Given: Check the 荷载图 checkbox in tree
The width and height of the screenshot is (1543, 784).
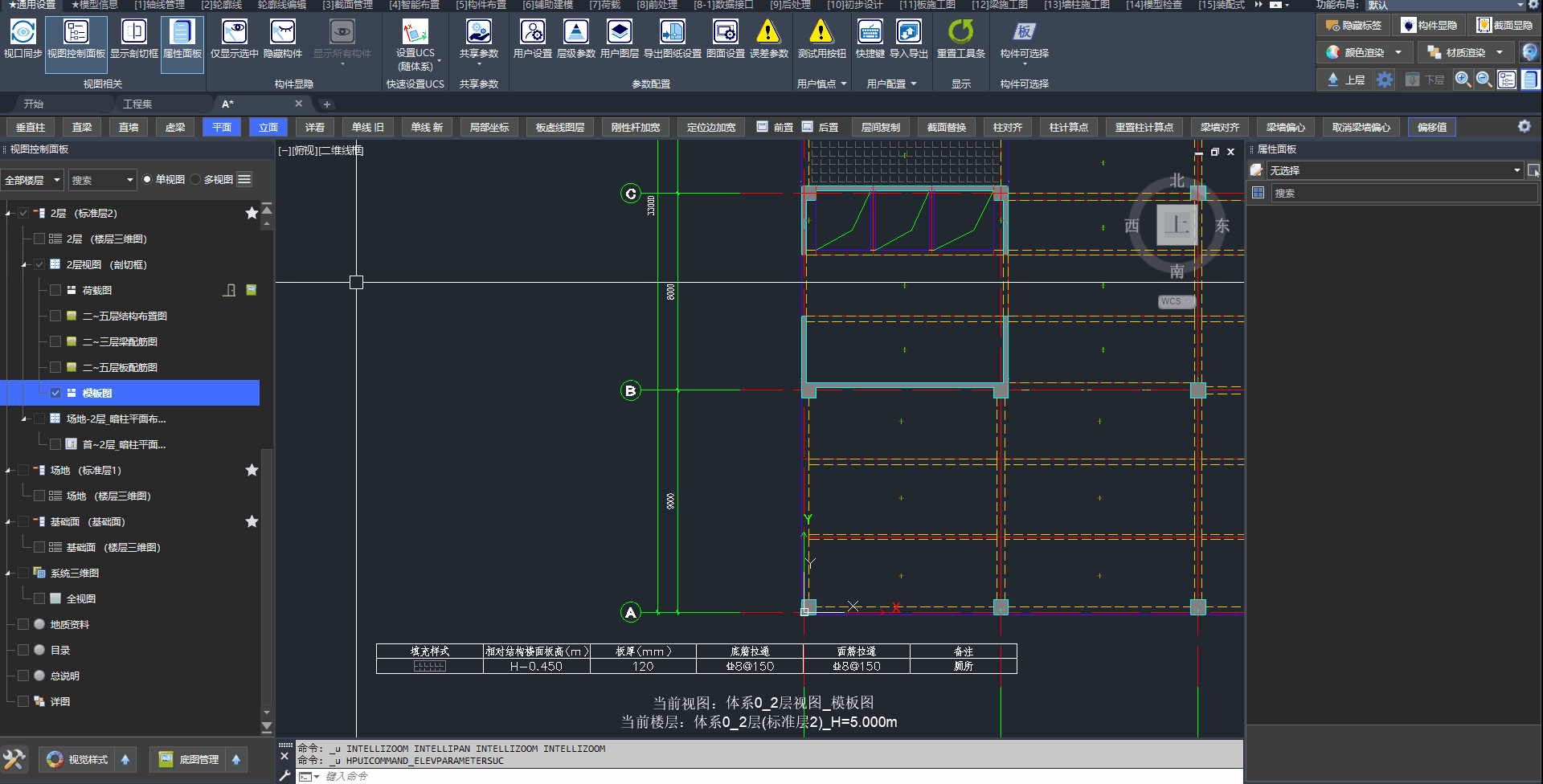Looking at the screenshot, I should point(55,291).
